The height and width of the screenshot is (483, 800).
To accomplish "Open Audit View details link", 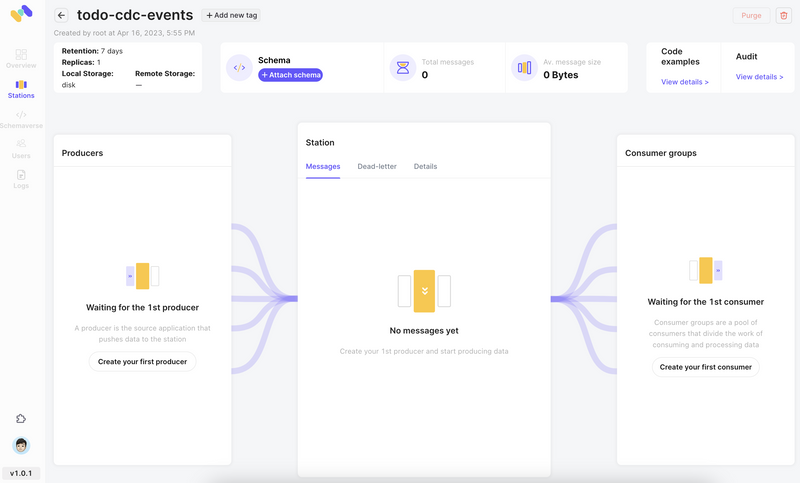I will (759, 77).
